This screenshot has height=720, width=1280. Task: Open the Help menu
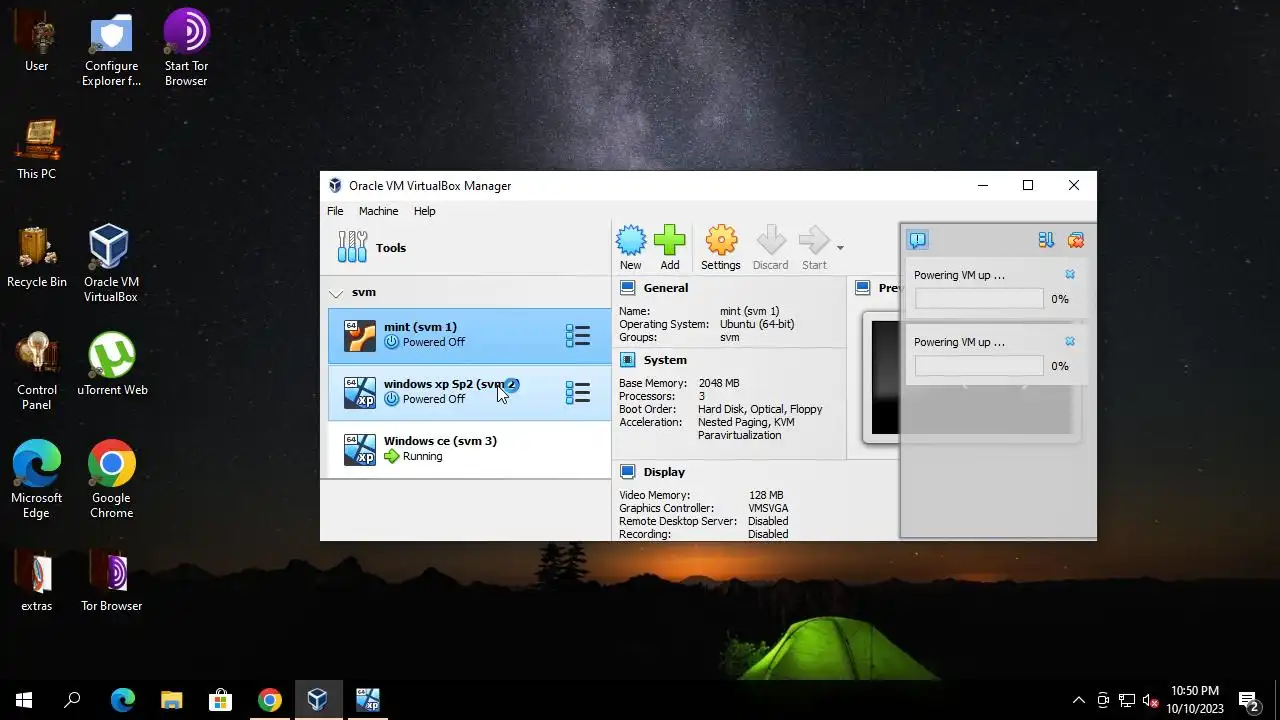[425, 211]
